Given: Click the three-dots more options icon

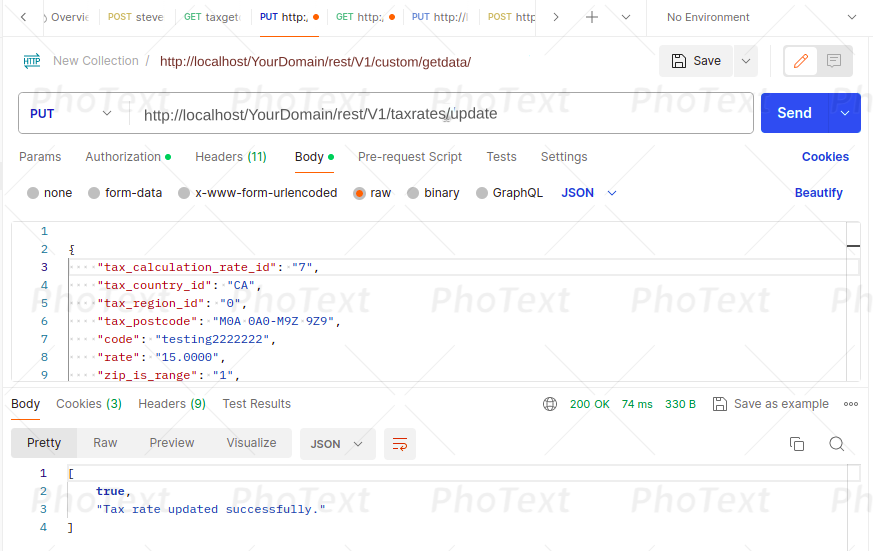Looking at the screenshot, I should click(851, 404).
